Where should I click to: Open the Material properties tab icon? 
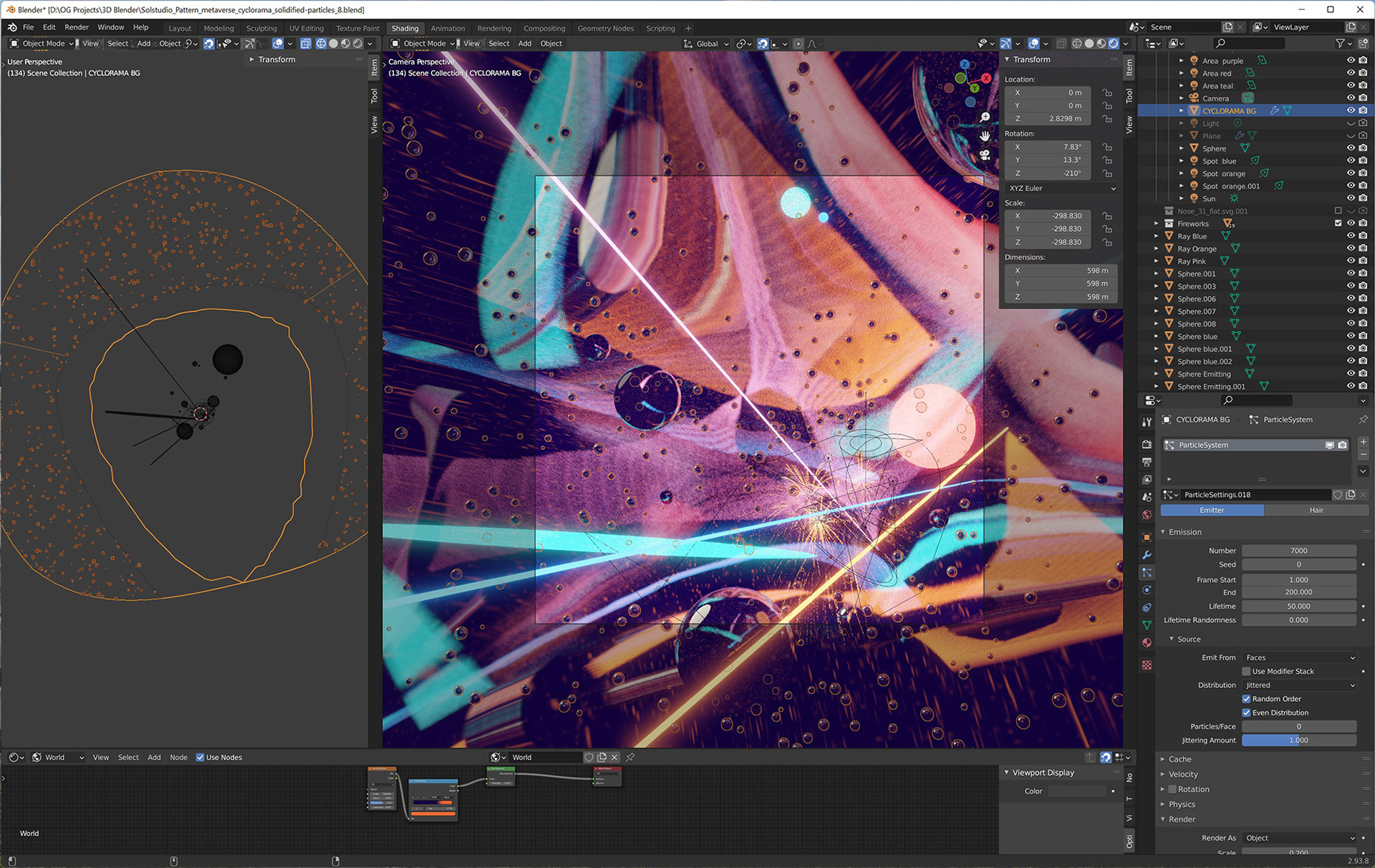click(1147, 642)
